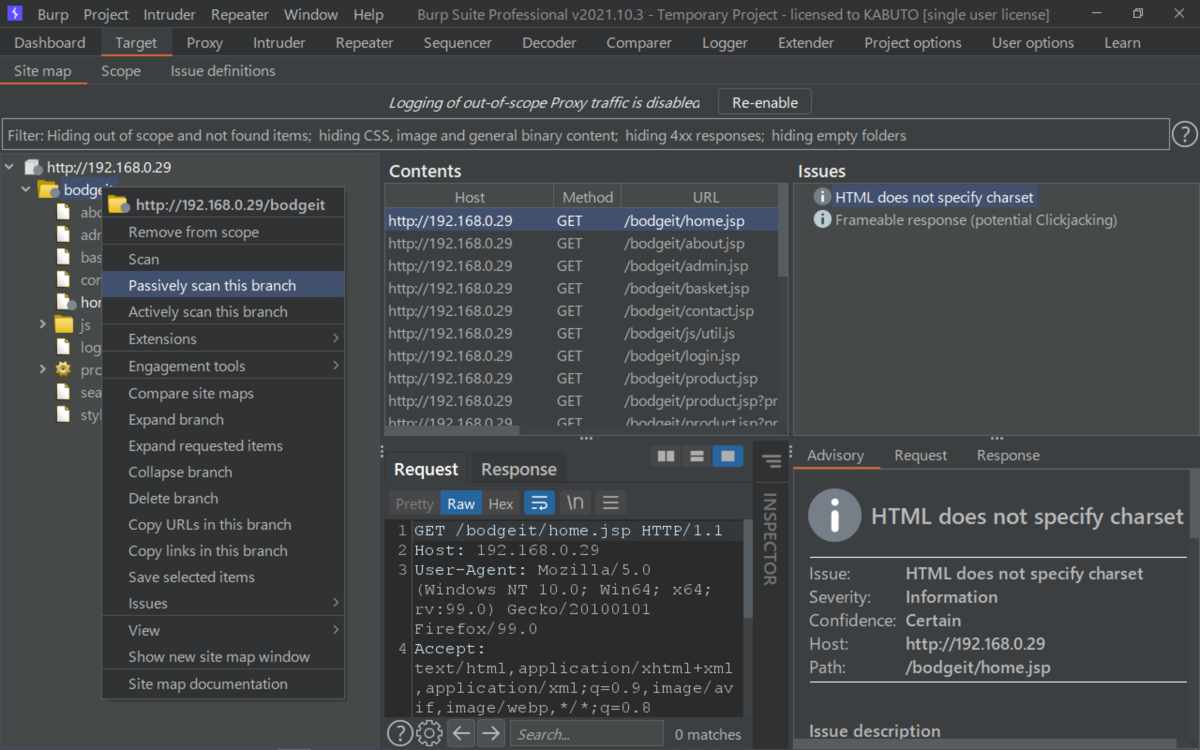Click the gear icon of the pro tree item
Viewport: 1200px width, 750px height.
click(64, 369)
